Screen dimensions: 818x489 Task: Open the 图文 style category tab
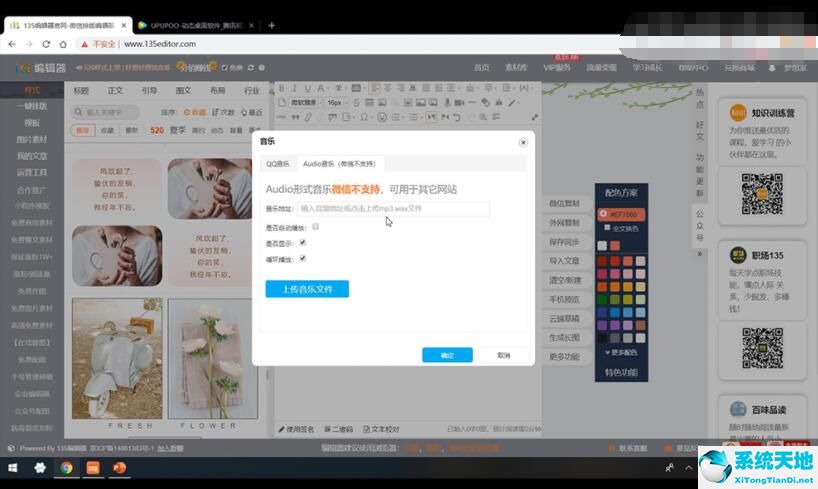tap(183, 91)
